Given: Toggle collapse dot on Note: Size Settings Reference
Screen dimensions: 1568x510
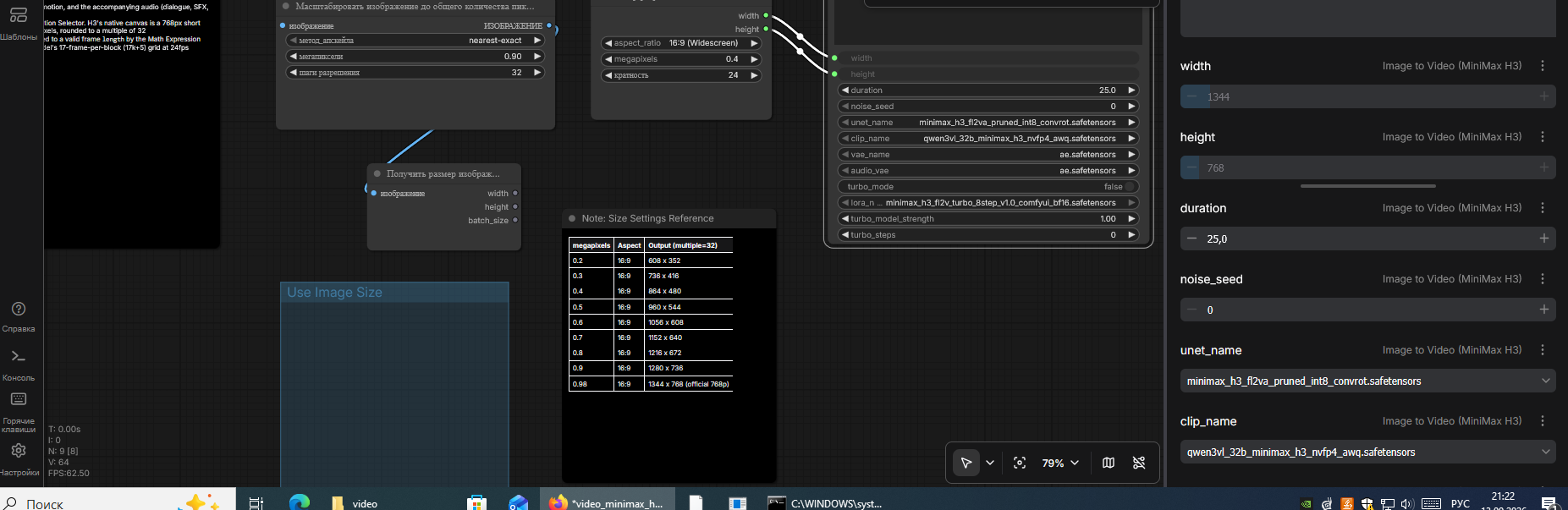Looking at the screenshot, I should [x=572, y=218].
